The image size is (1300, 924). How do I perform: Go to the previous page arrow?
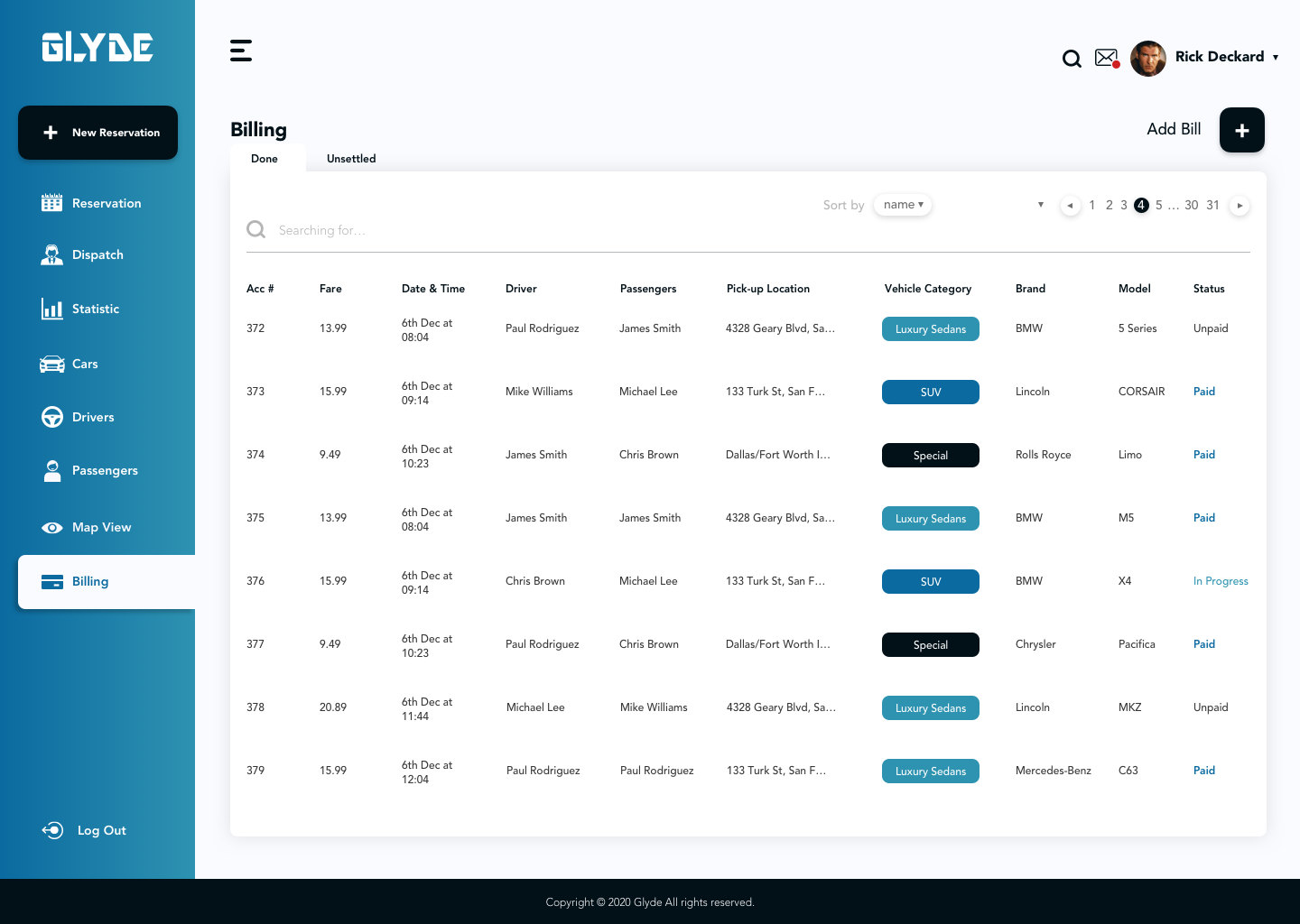1071,206
